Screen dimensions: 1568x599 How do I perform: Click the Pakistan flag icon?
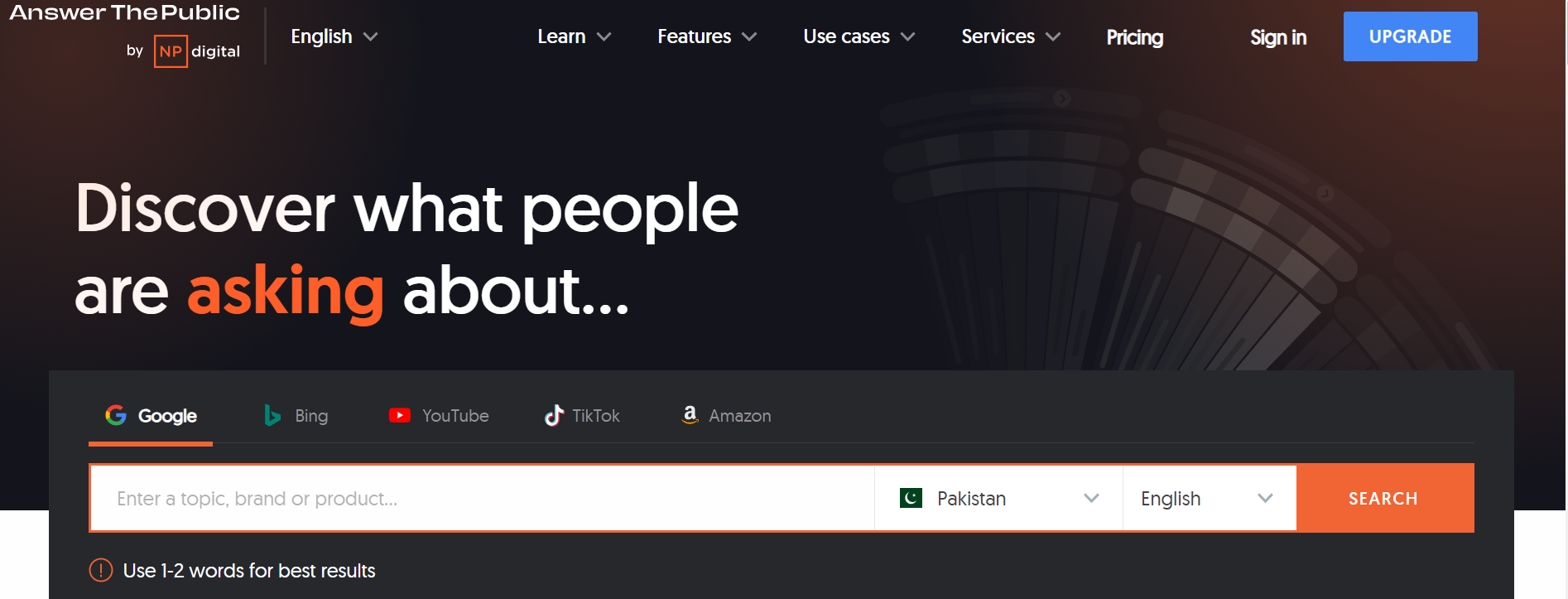pos(911,498)
